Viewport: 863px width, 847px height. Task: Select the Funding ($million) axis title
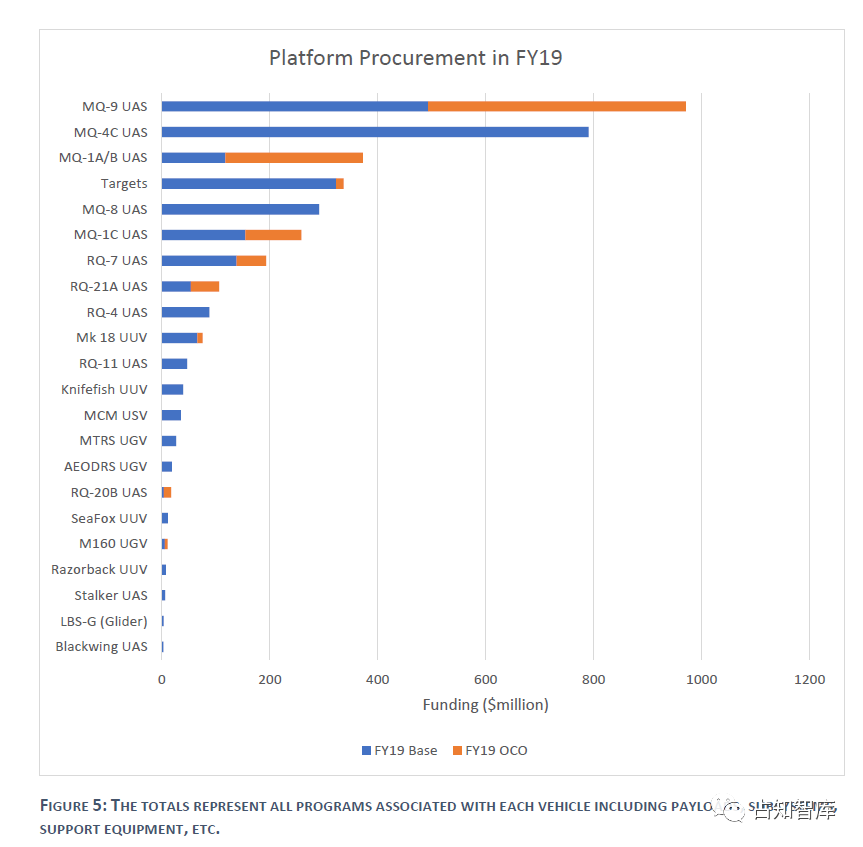pos(485,705)
